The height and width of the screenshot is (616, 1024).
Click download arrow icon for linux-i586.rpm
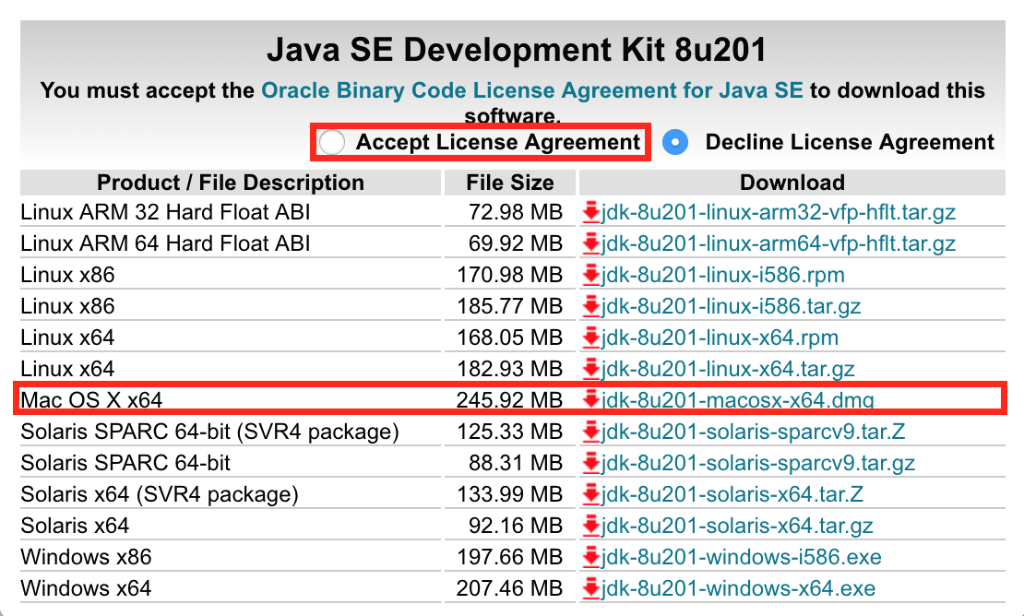tap(591, 275)
